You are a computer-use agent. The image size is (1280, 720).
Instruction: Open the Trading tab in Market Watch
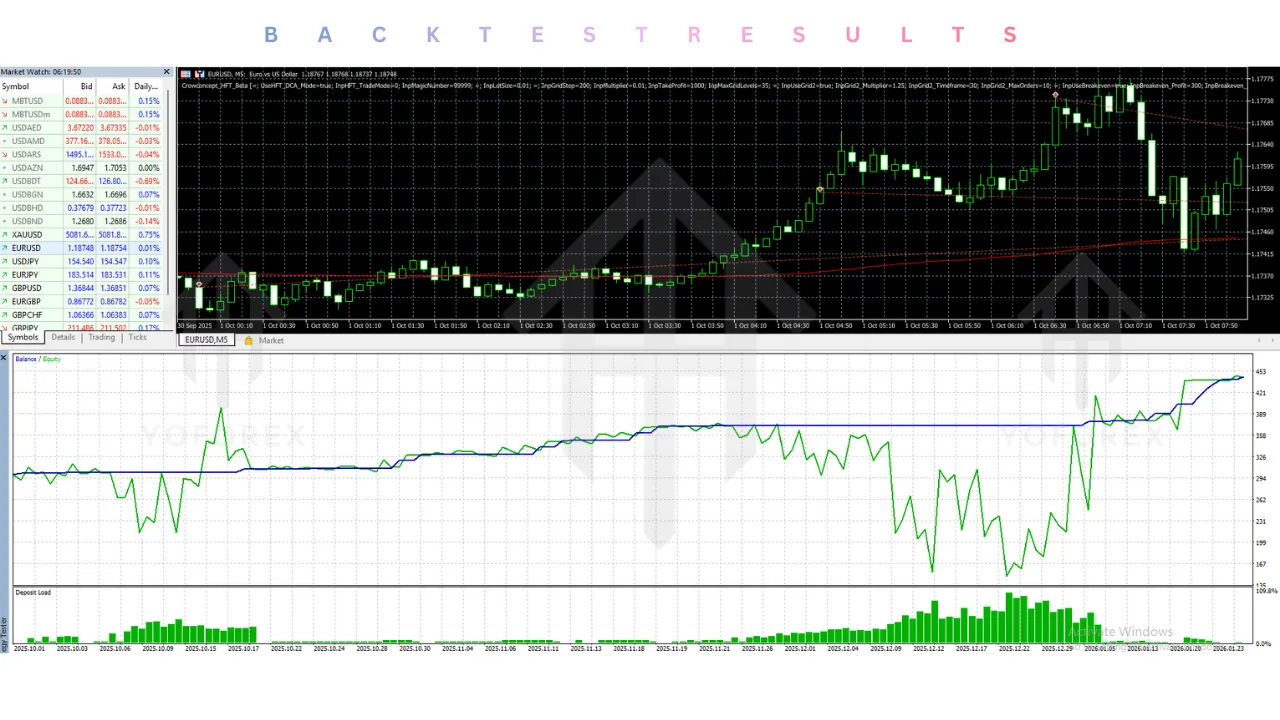(x=101, y=338)
